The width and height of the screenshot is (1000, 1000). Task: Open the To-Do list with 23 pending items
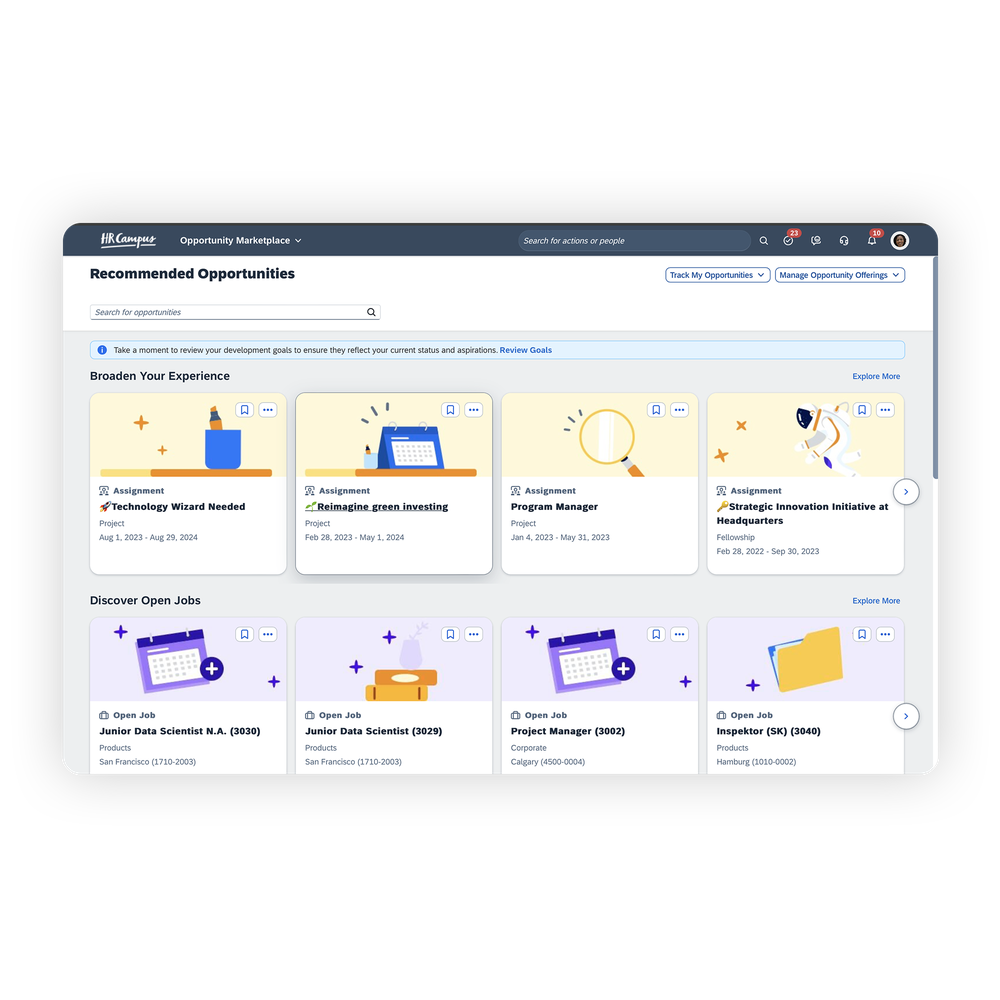tap(789, 240)
